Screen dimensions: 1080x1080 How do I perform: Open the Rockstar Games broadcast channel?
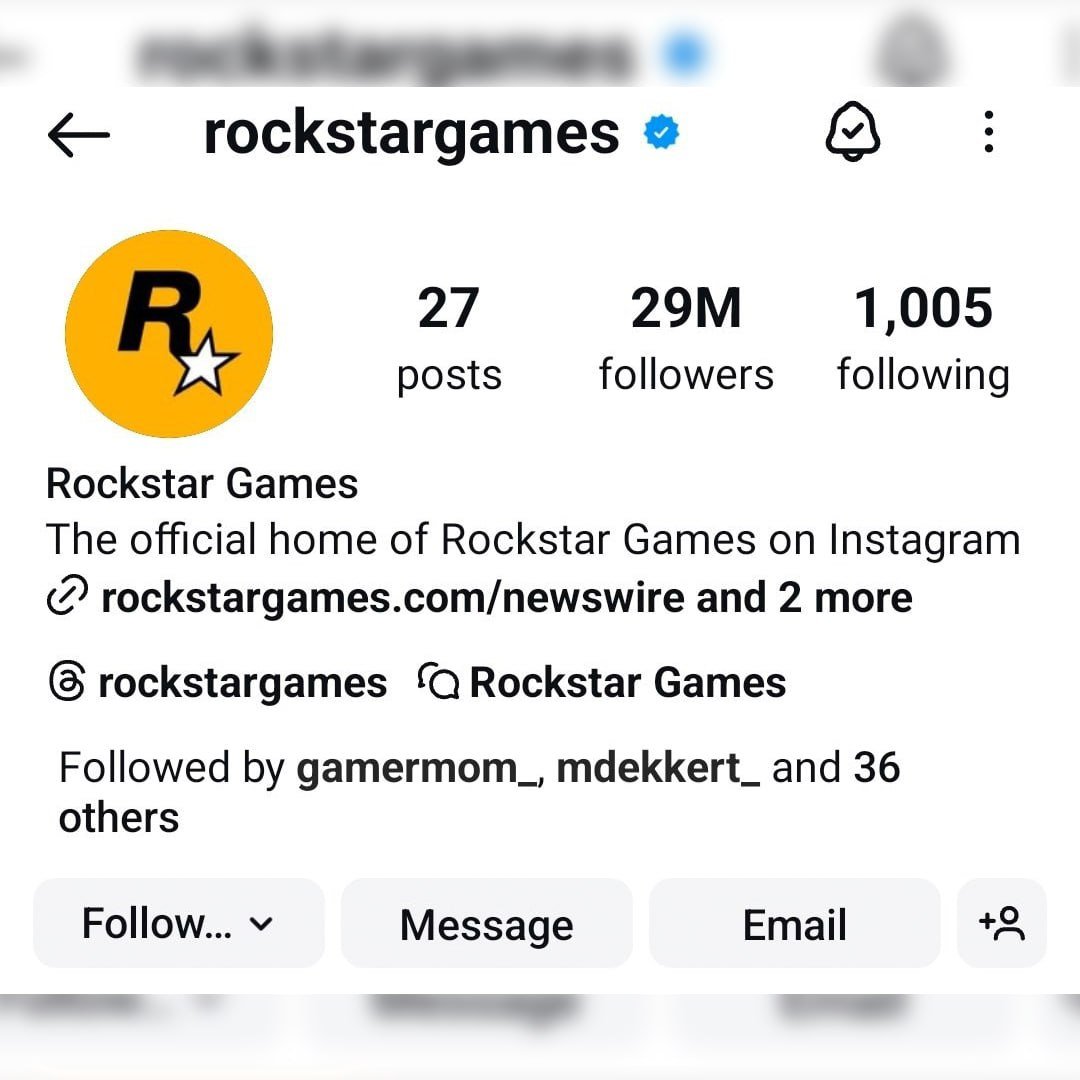tap(627, 683)
